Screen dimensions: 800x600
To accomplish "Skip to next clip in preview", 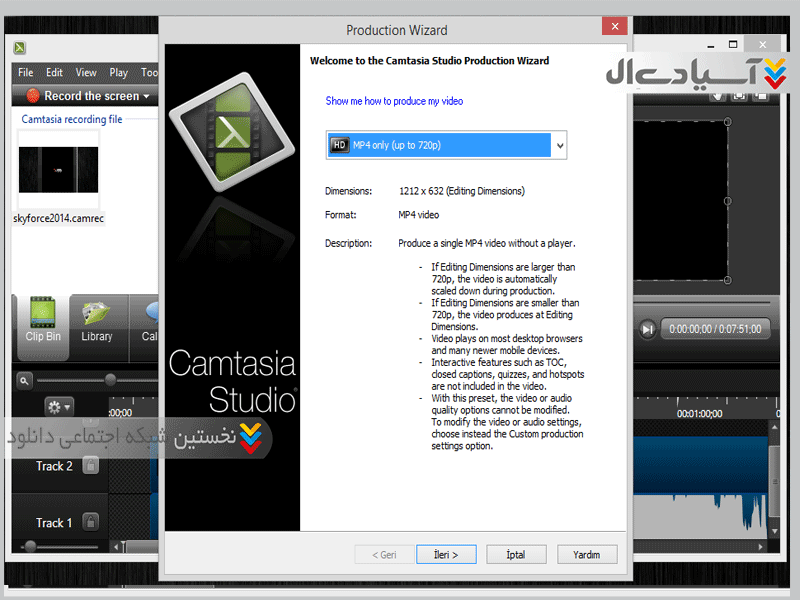I will (648, 328).
